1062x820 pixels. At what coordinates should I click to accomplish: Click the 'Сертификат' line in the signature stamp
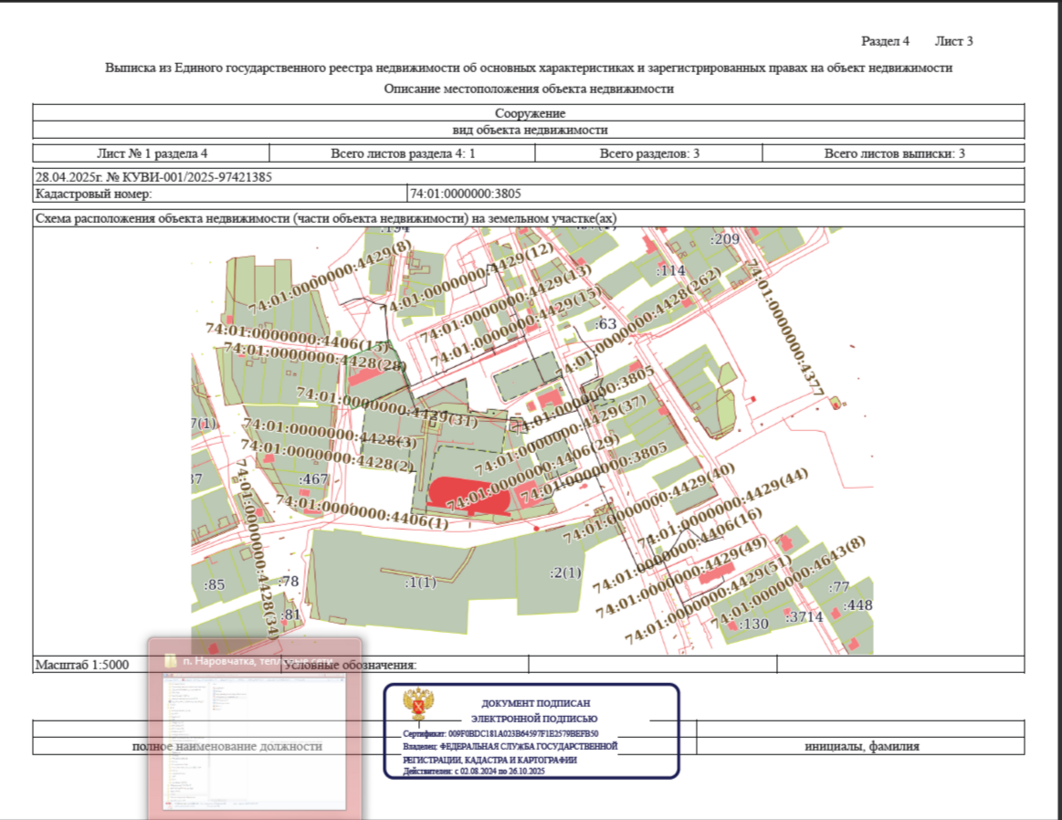[x=501, y=733]
